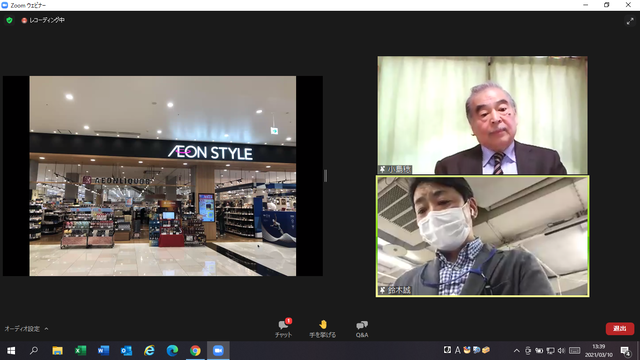Viewport: 640px width, 360px height.
Task: Leave the webinar with 退出 button
Action: [x=620, y=329]
